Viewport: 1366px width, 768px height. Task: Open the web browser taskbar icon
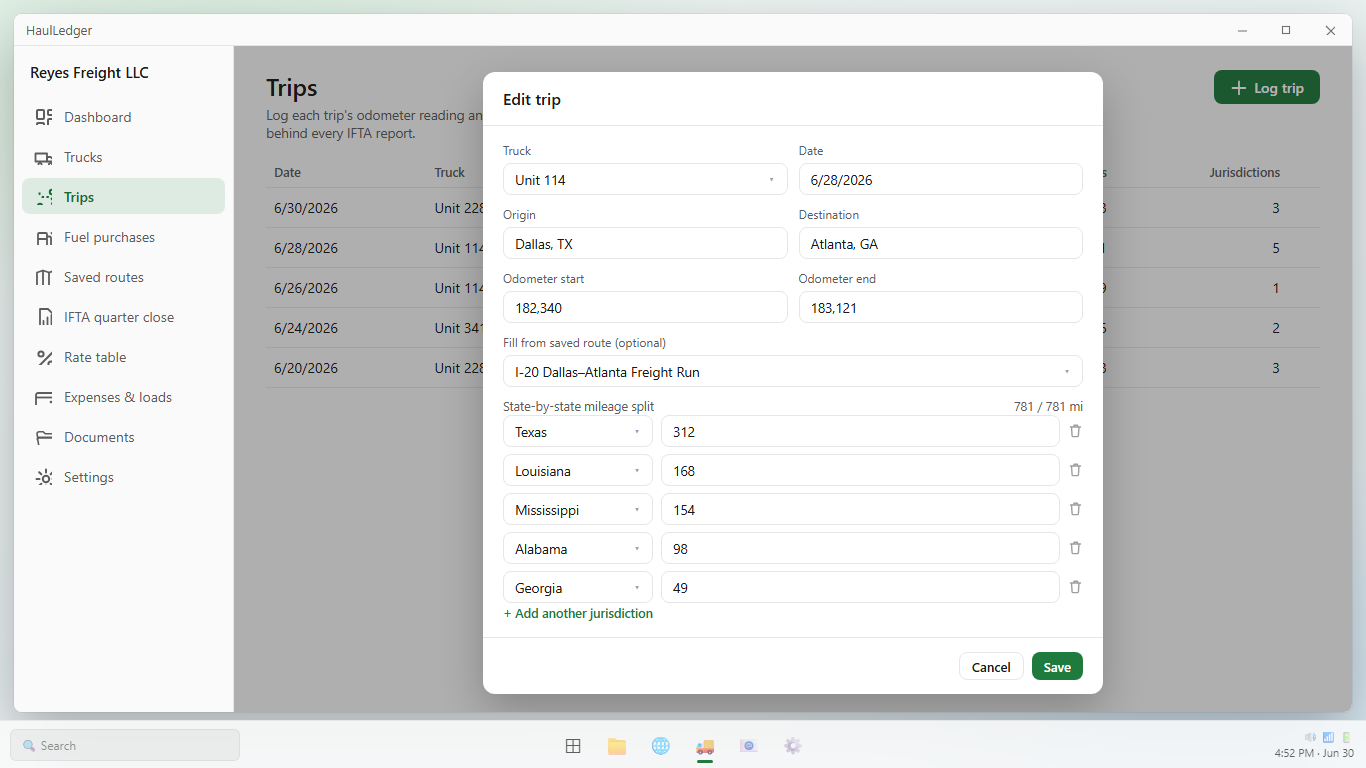[661, 746]
